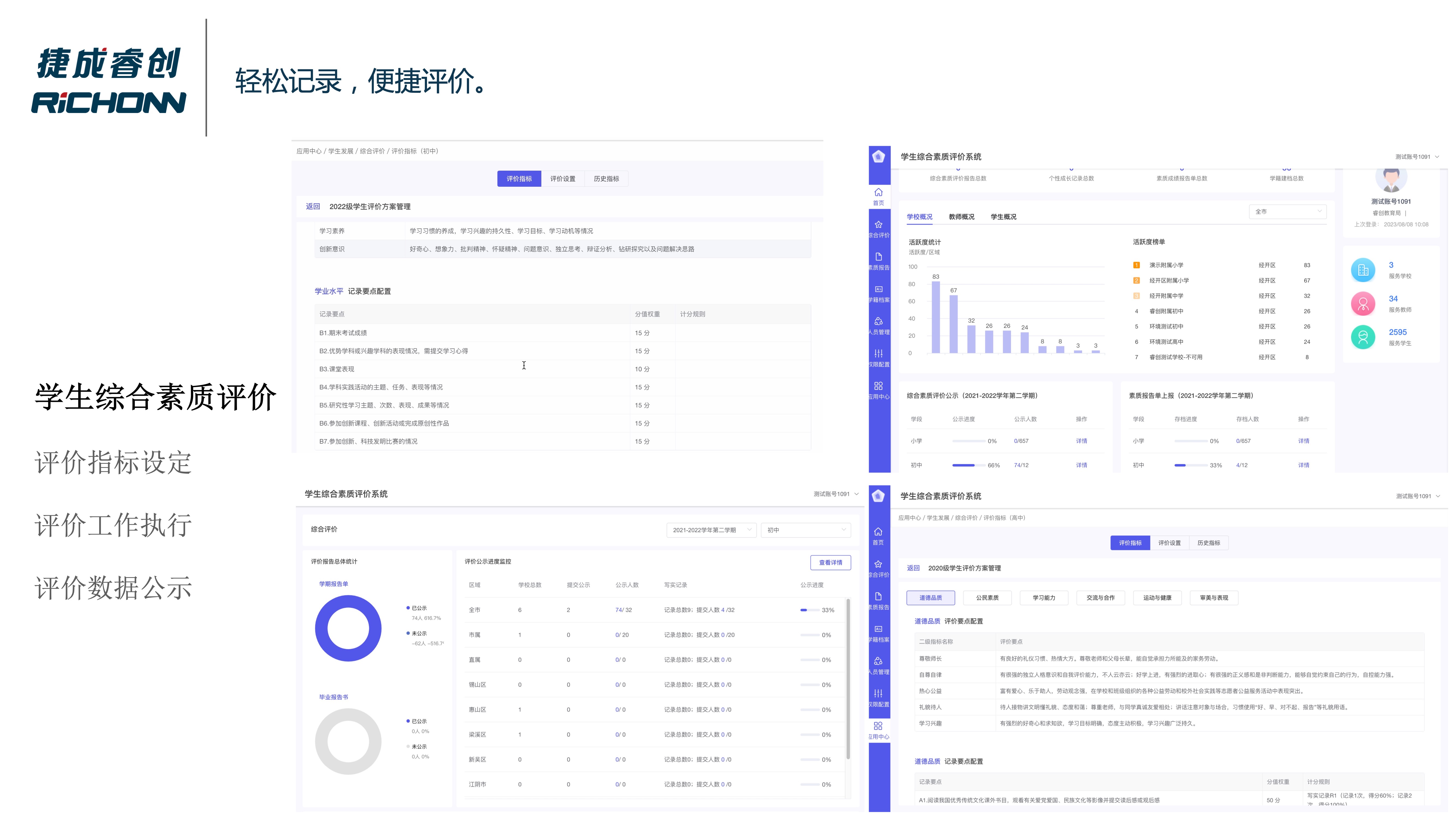Open 权限配置 sliders icon in dashboard screenshot sidebar
The image size is (1456, 819).
[x=878, y=354]
